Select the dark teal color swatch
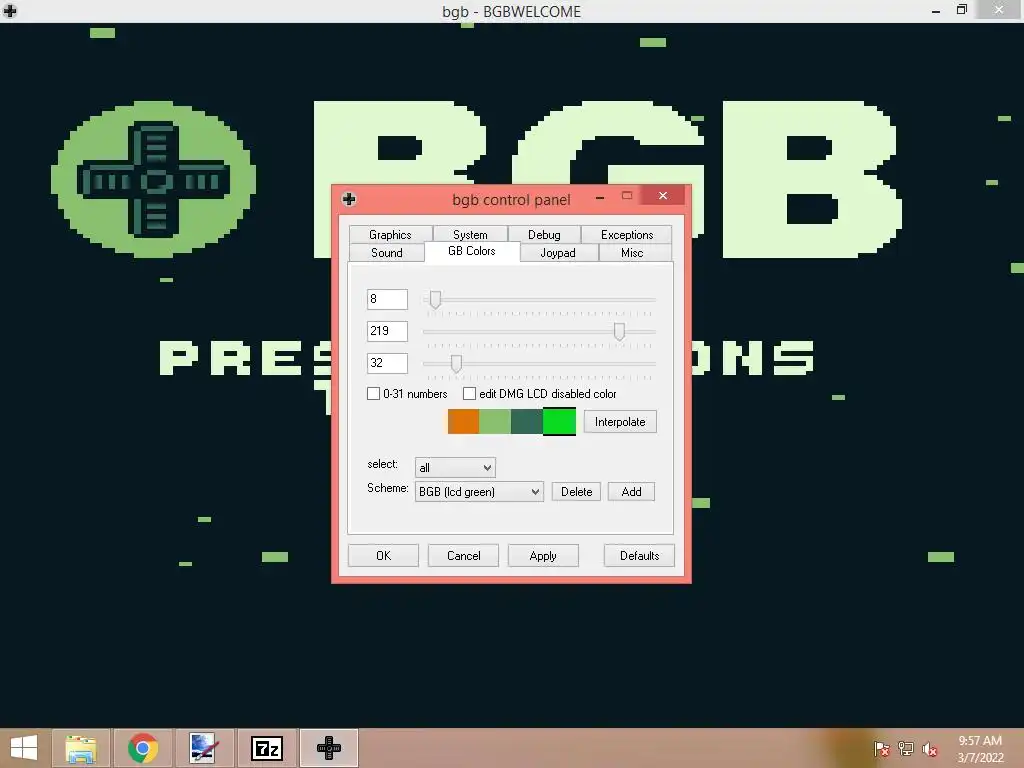This screenshot has height=768, width=1024. (x=527, y=421)
